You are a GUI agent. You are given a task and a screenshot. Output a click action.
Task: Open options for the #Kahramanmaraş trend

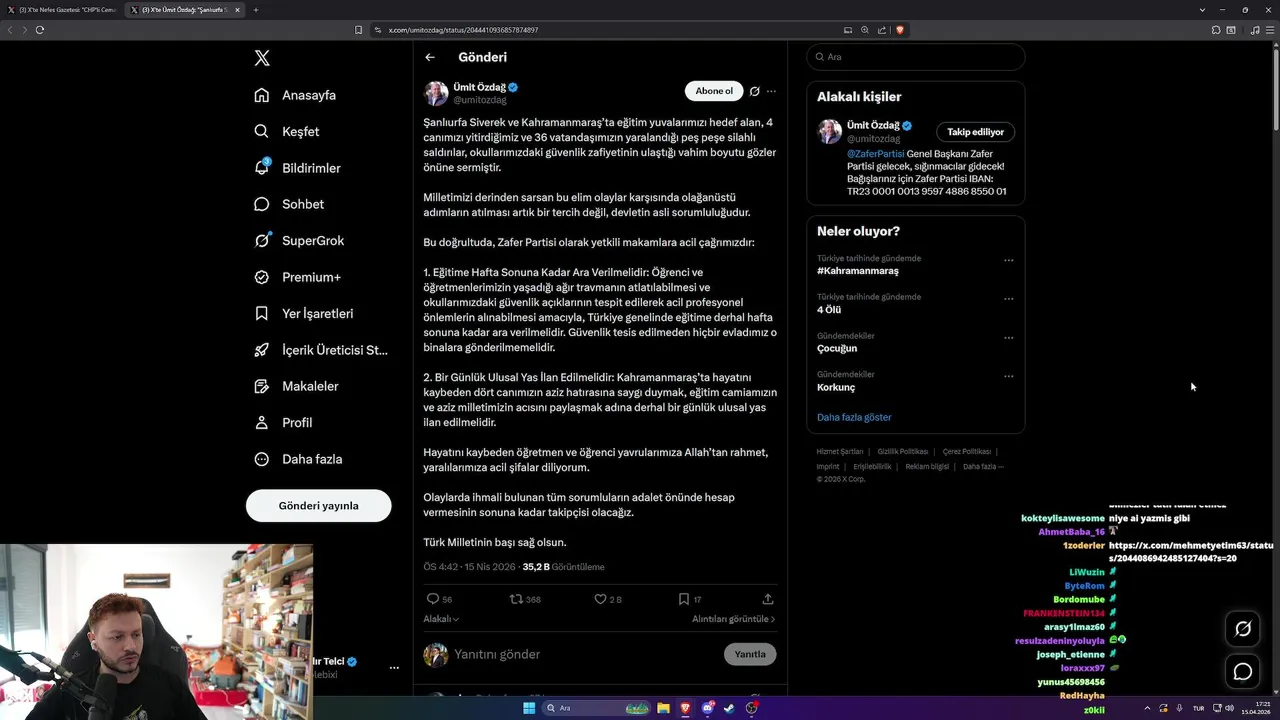pos(1008,260)
